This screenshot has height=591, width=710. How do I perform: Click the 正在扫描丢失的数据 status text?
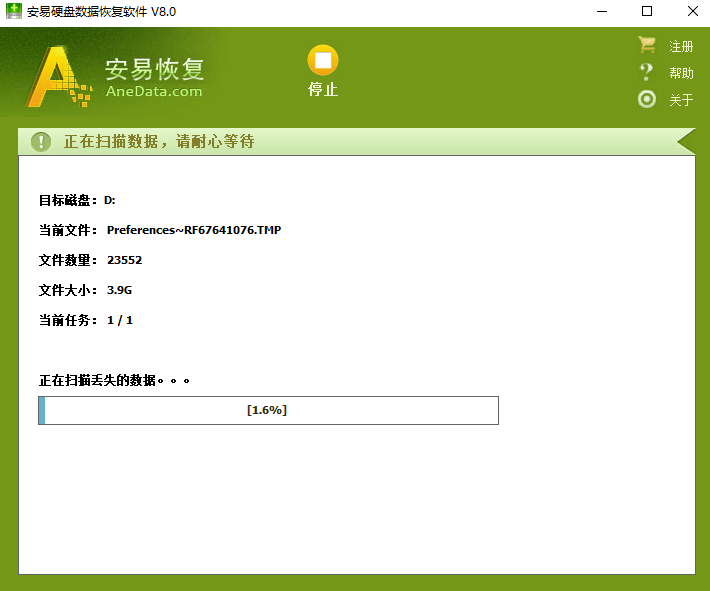(x=114, y=380)
